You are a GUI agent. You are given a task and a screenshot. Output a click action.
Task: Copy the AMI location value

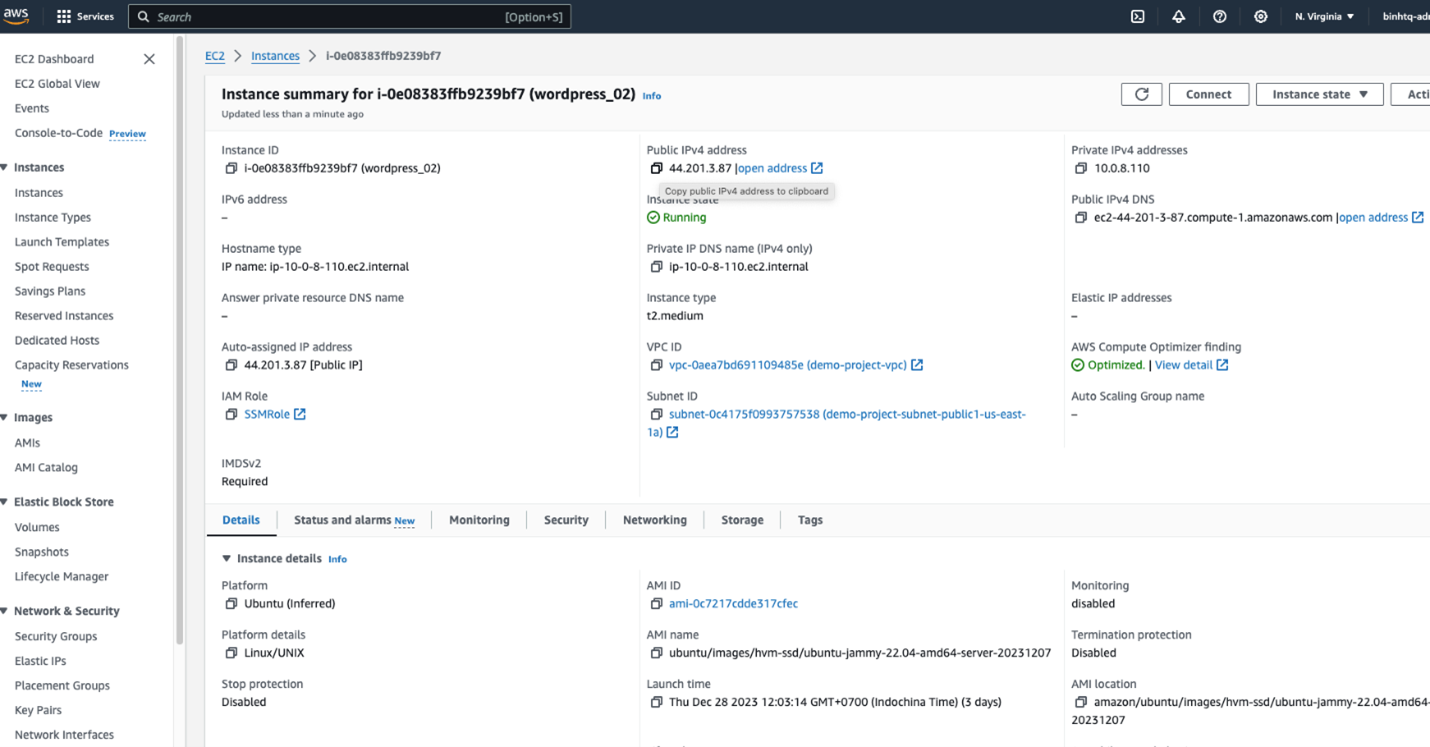coord(1080,702)
